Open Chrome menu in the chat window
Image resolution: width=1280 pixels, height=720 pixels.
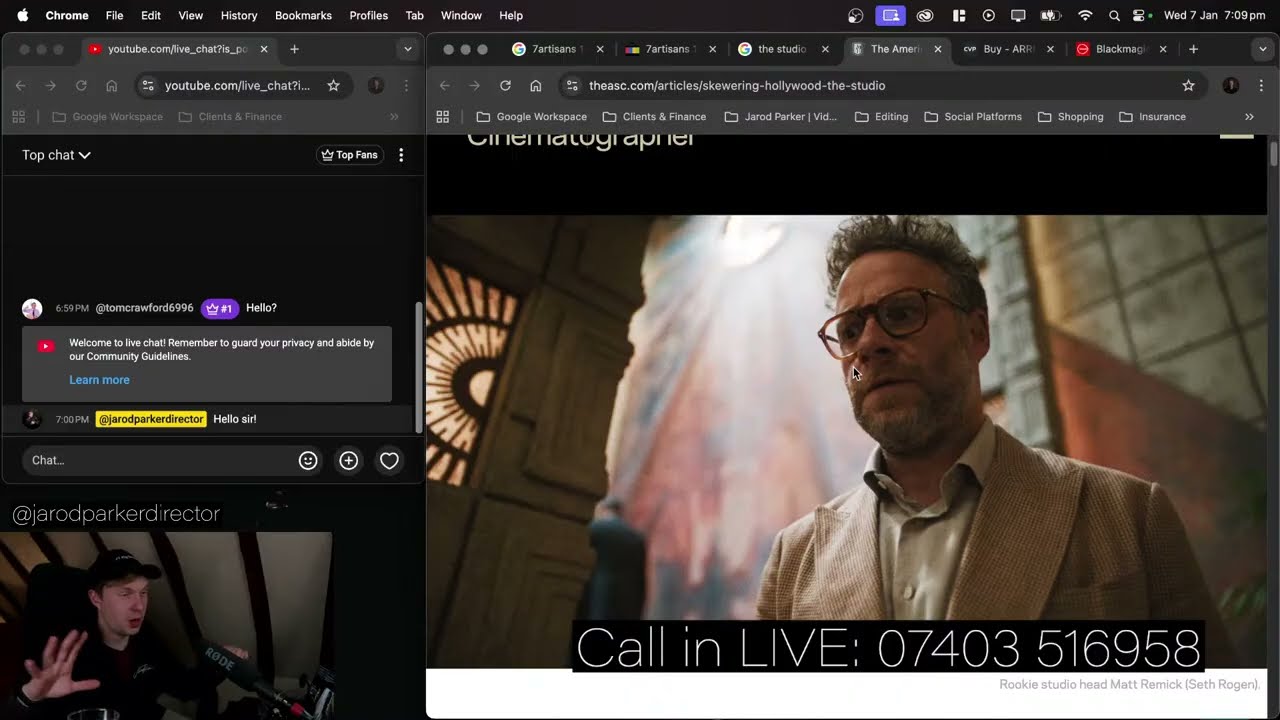406,86
